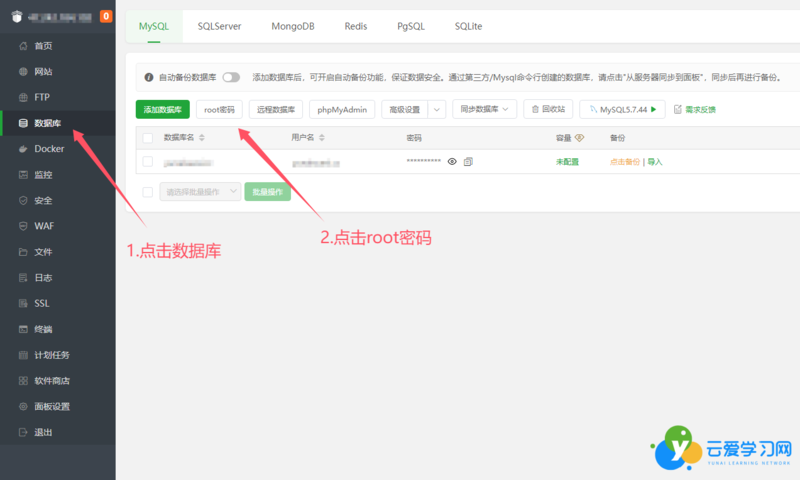Click the 点击备份 backup link
This screenshot has width=800, height=480.
point(624,162)
